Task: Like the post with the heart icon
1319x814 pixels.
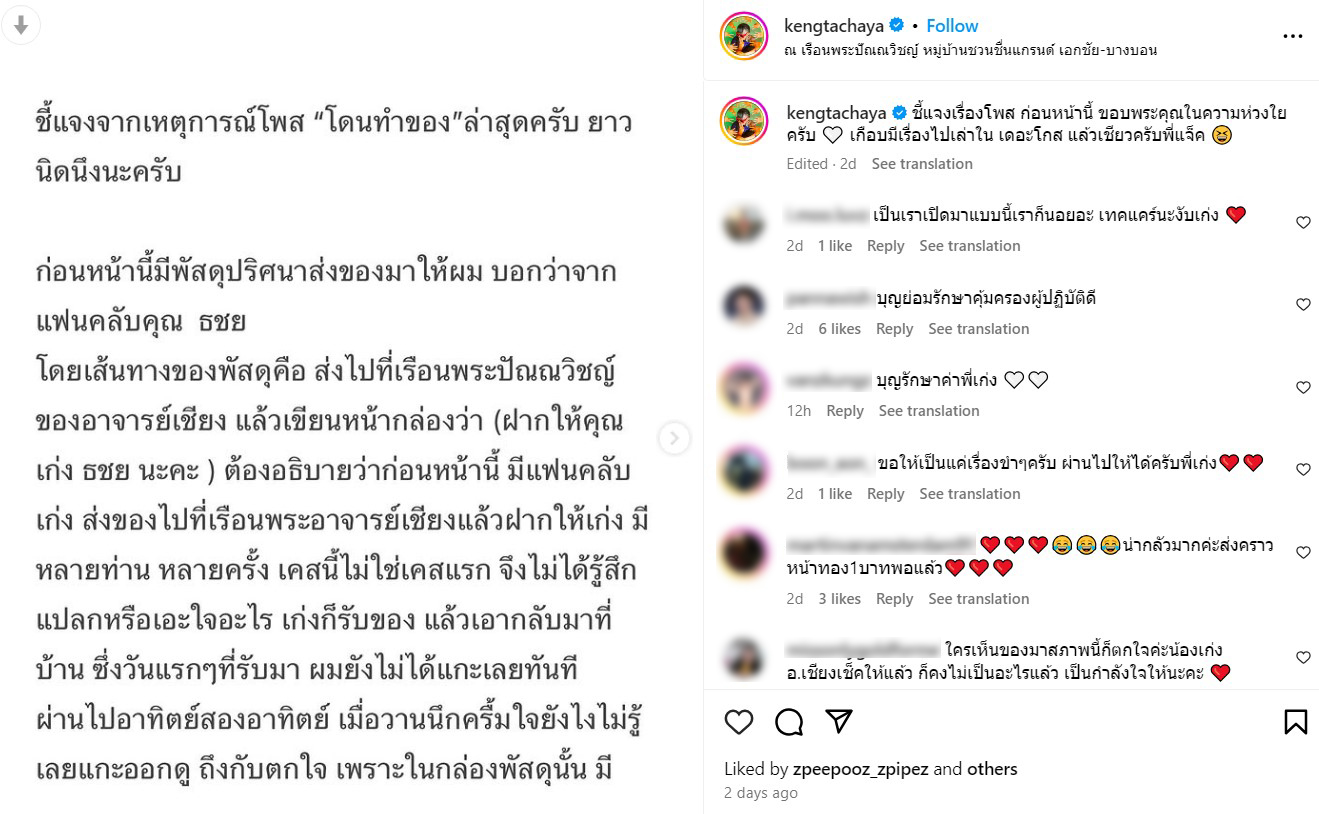Action: click(x=738, y=722)
